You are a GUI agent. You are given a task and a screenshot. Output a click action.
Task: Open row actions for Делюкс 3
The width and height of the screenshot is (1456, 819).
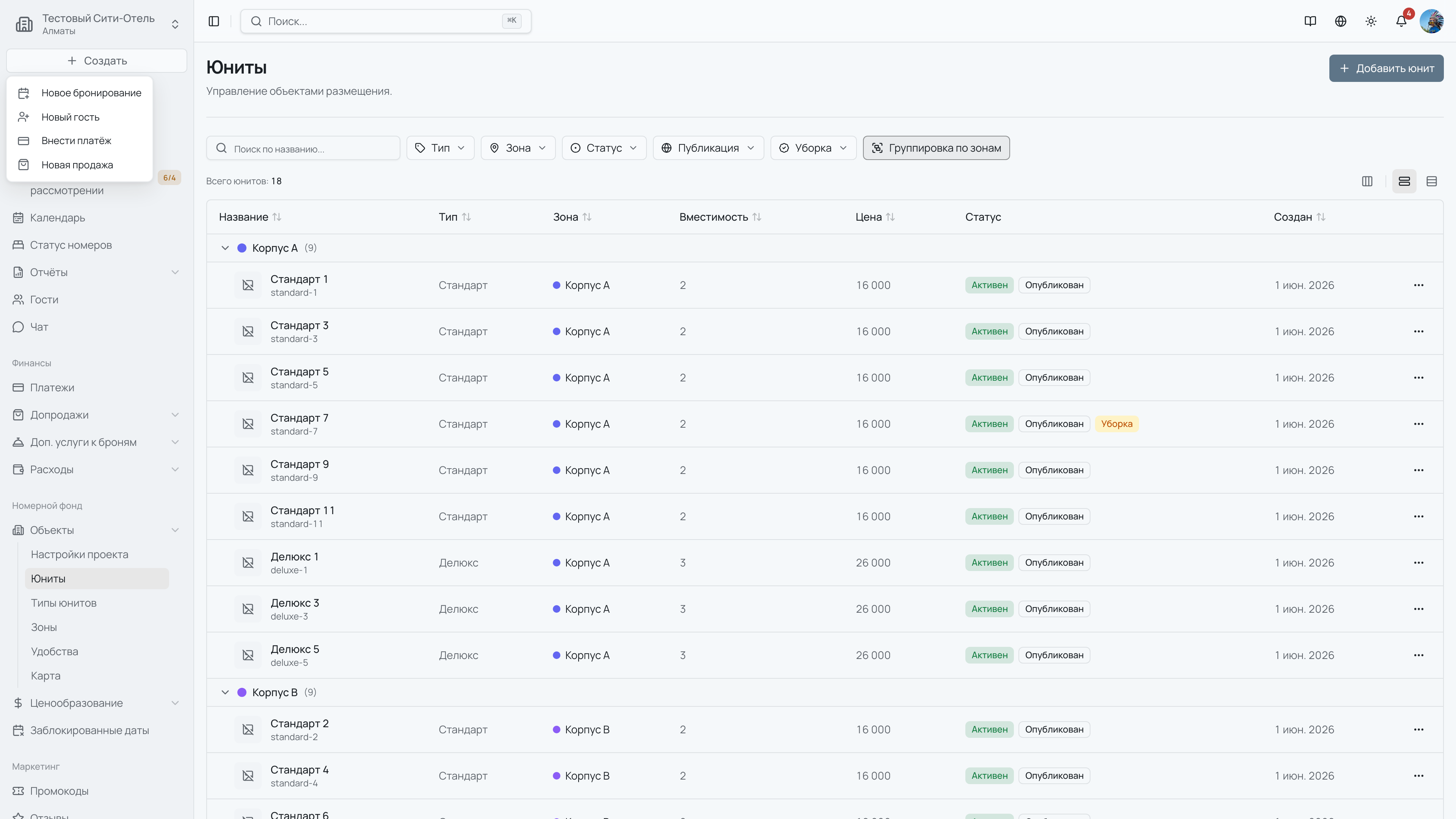pos(1419,609)
